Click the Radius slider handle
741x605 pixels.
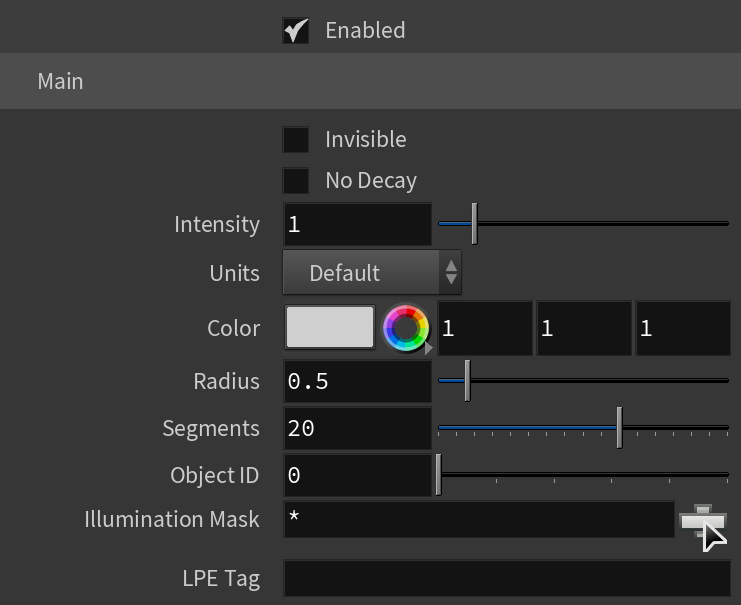click(x=467, y=380)
